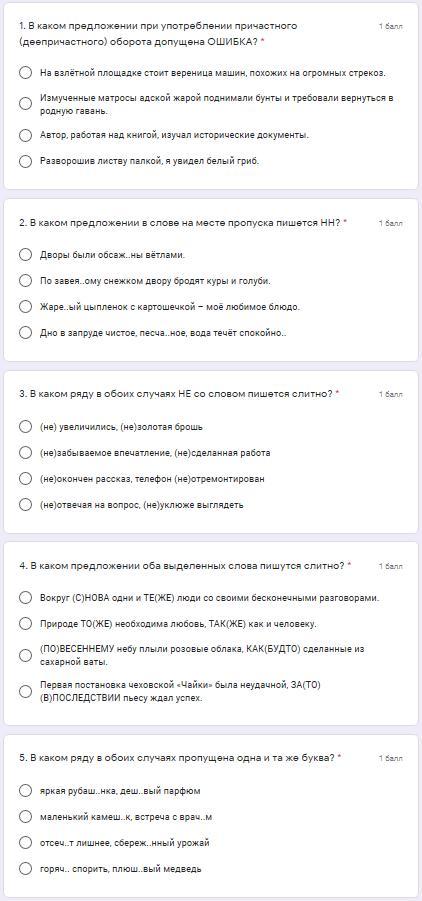Choose "маленький камеш..к" radio option
This screenshot has height=901, width=422.
25,817
